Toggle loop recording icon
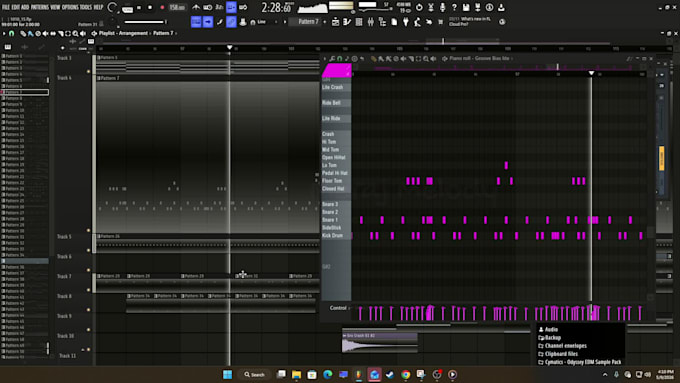This screenshot has width=680, height=383. 243,7
